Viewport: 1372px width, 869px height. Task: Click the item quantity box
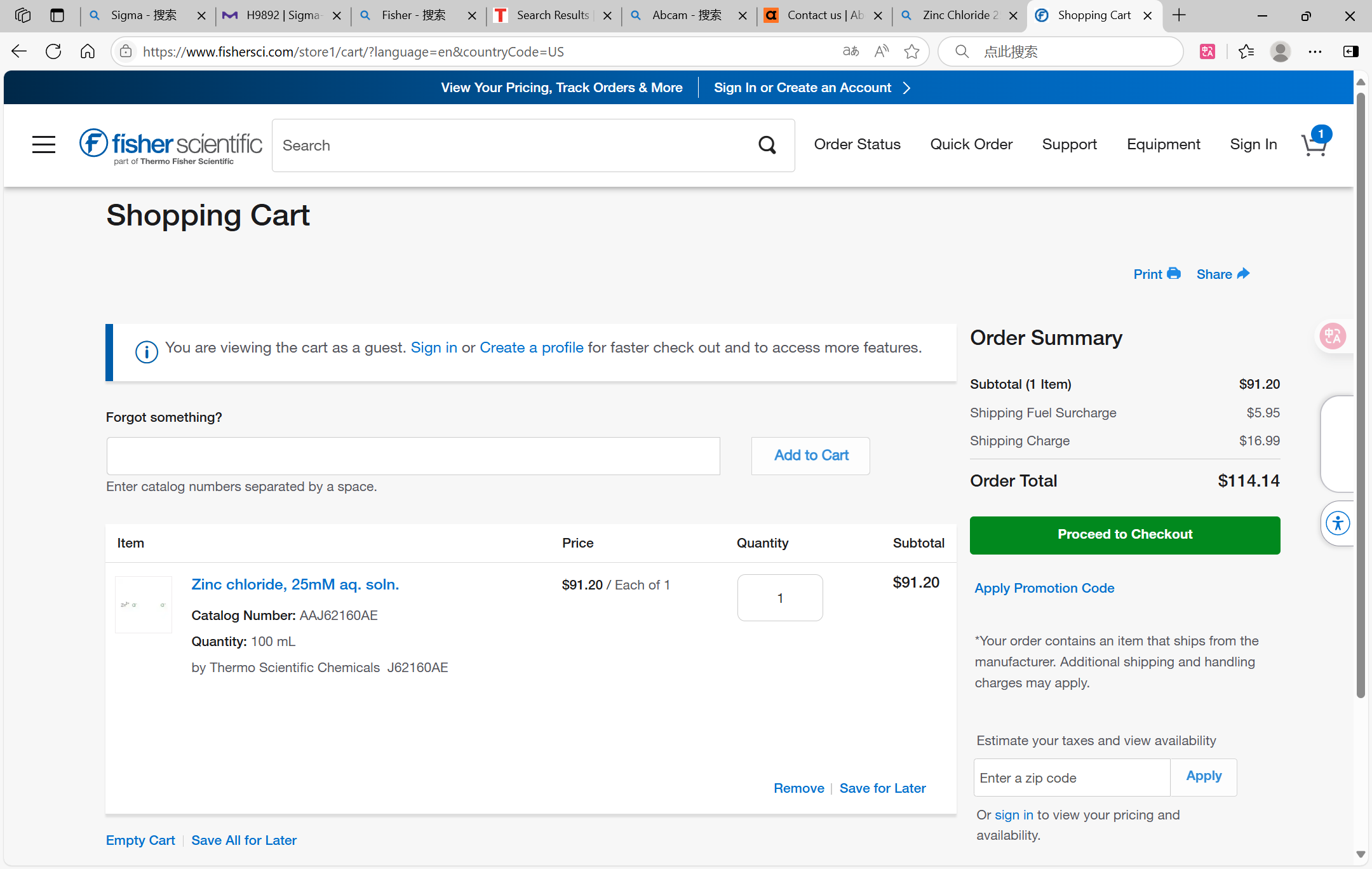coord(780,598)
